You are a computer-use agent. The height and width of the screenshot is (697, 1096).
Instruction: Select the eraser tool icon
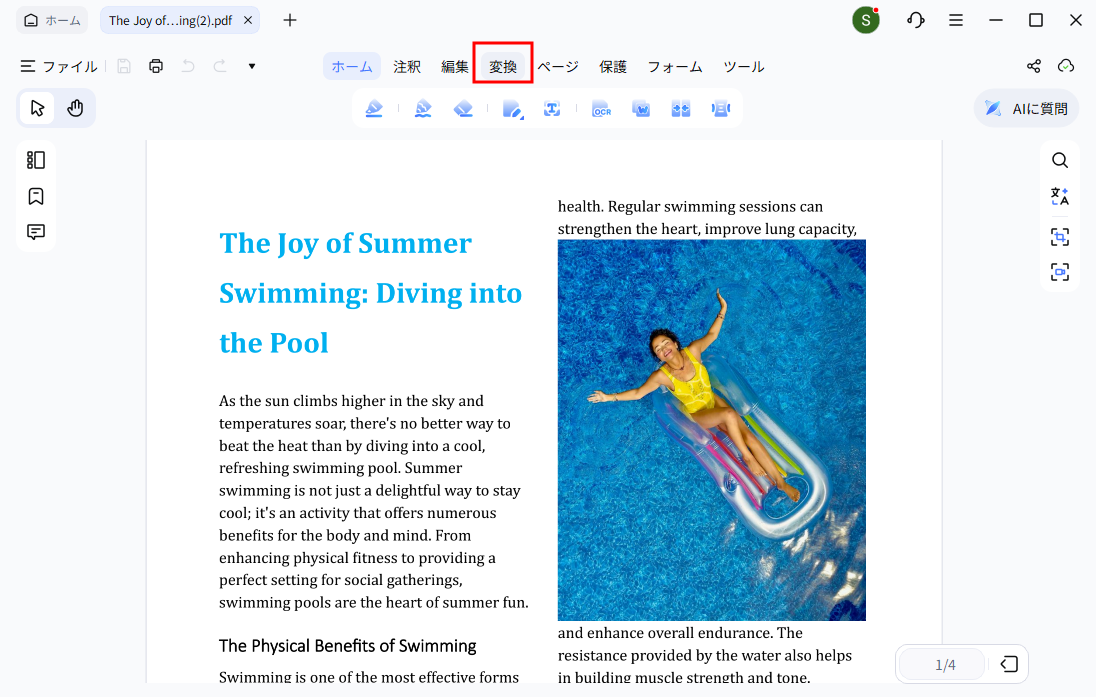coord(463,109)
